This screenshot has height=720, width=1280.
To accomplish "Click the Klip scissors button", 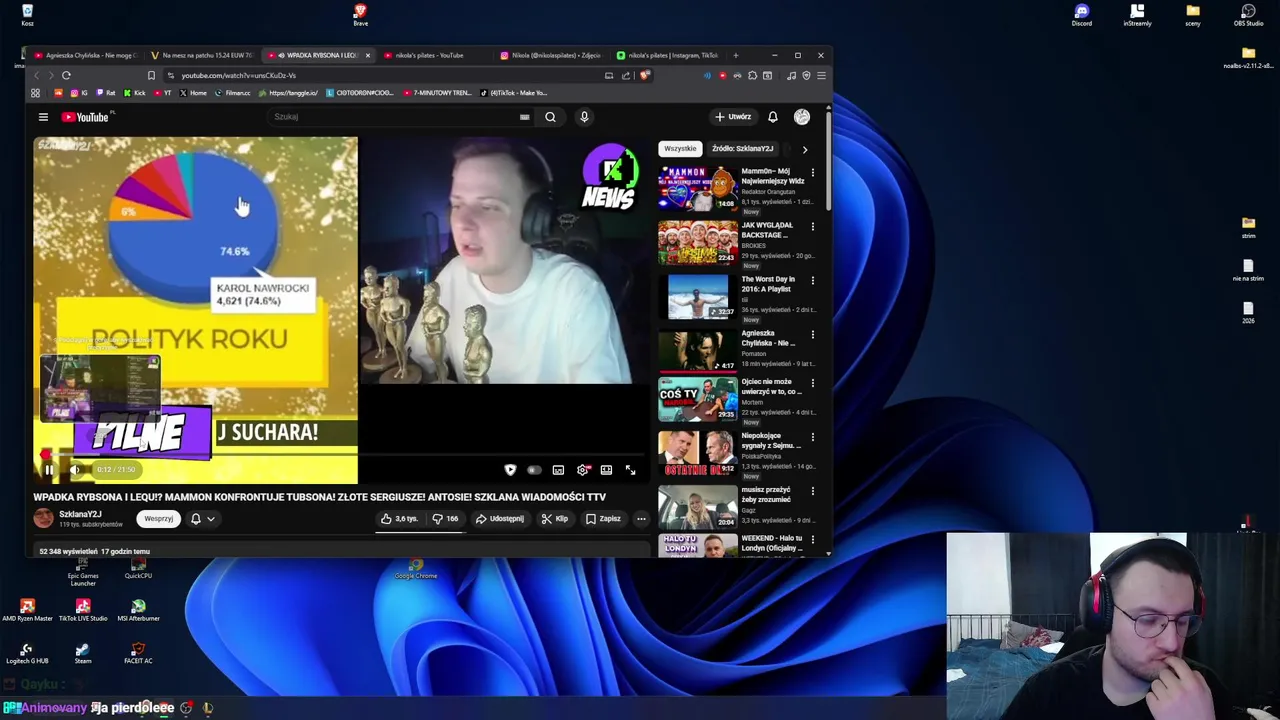I will (x=555, y=519).
